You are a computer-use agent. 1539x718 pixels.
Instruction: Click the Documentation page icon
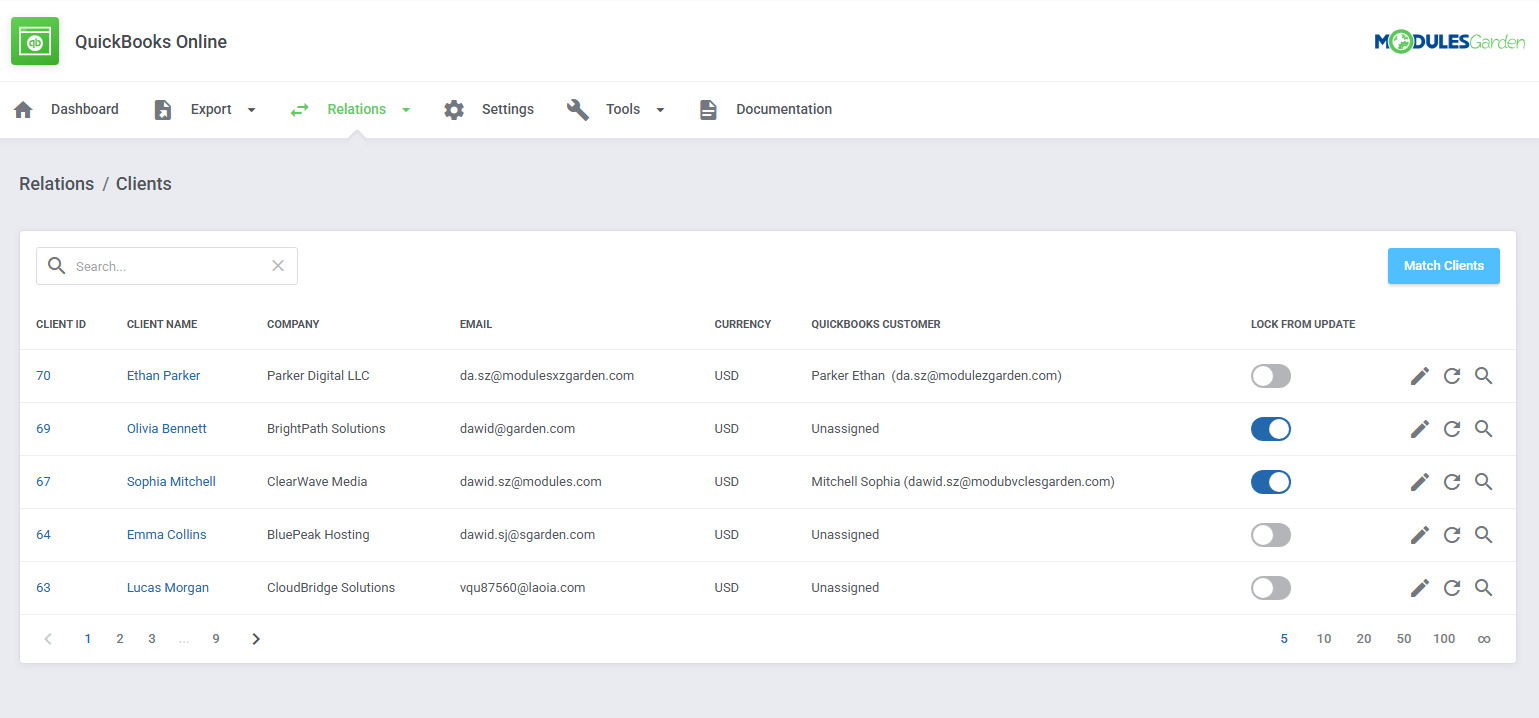(708, 110)
